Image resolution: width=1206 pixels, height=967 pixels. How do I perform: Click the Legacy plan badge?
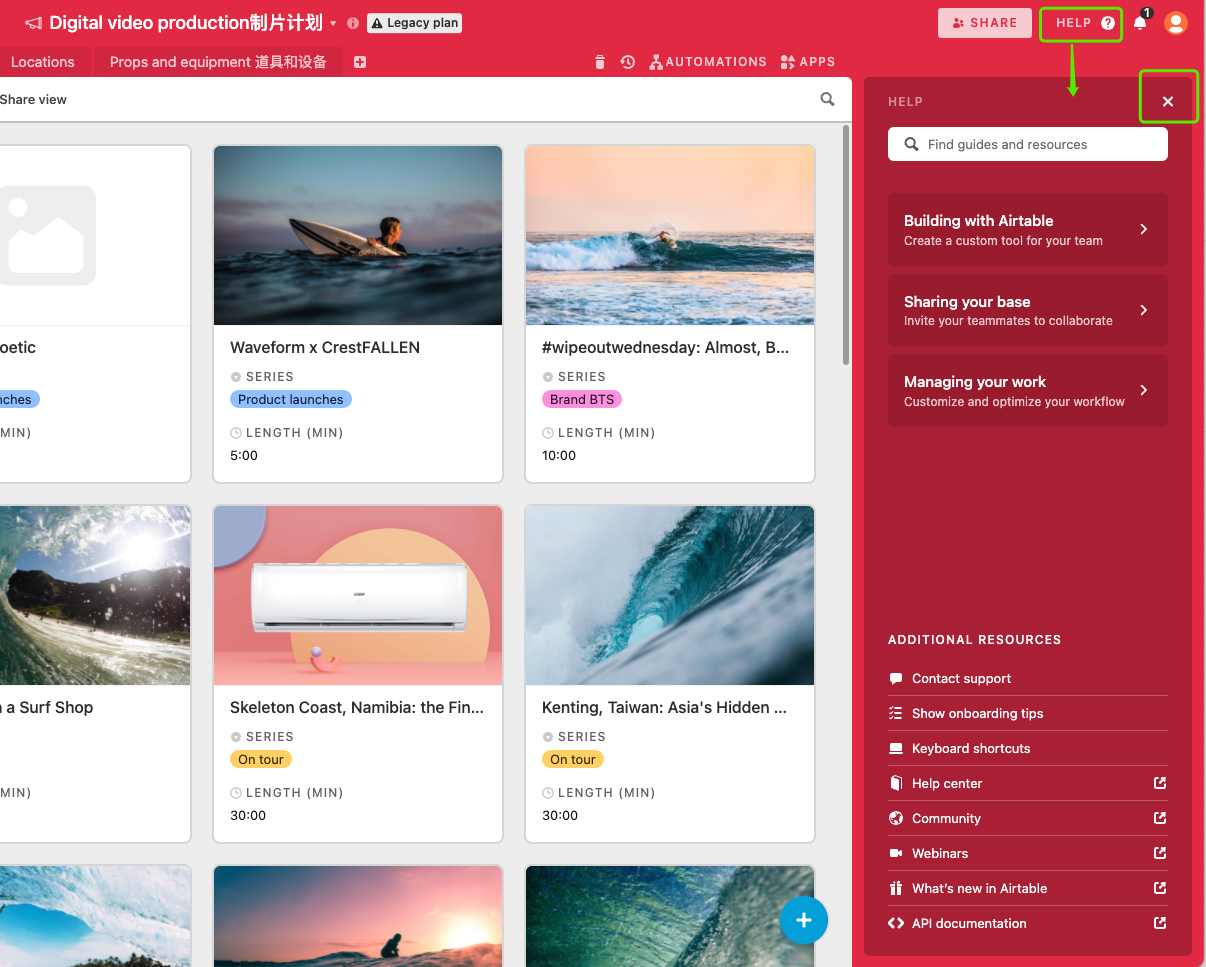click(414, 23)
